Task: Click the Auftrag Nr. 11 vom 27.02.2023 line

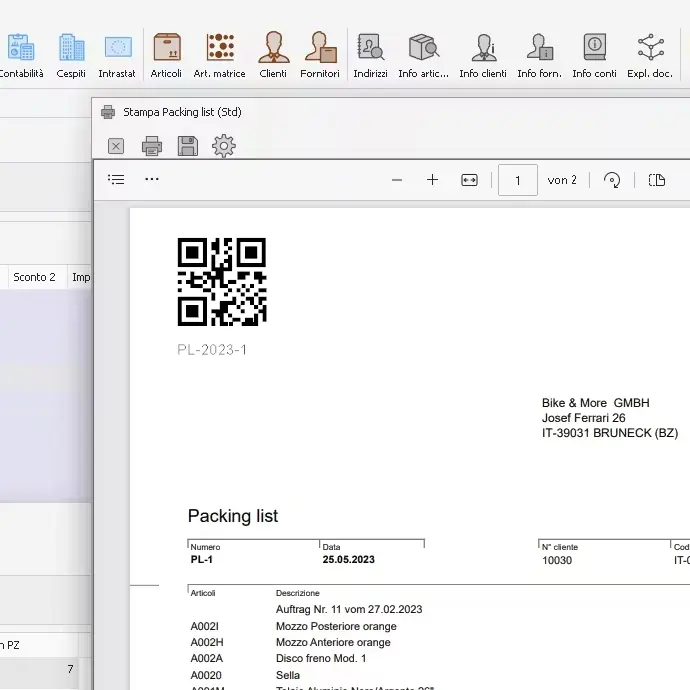Action: pyautogui.click(x=349, y=609)
